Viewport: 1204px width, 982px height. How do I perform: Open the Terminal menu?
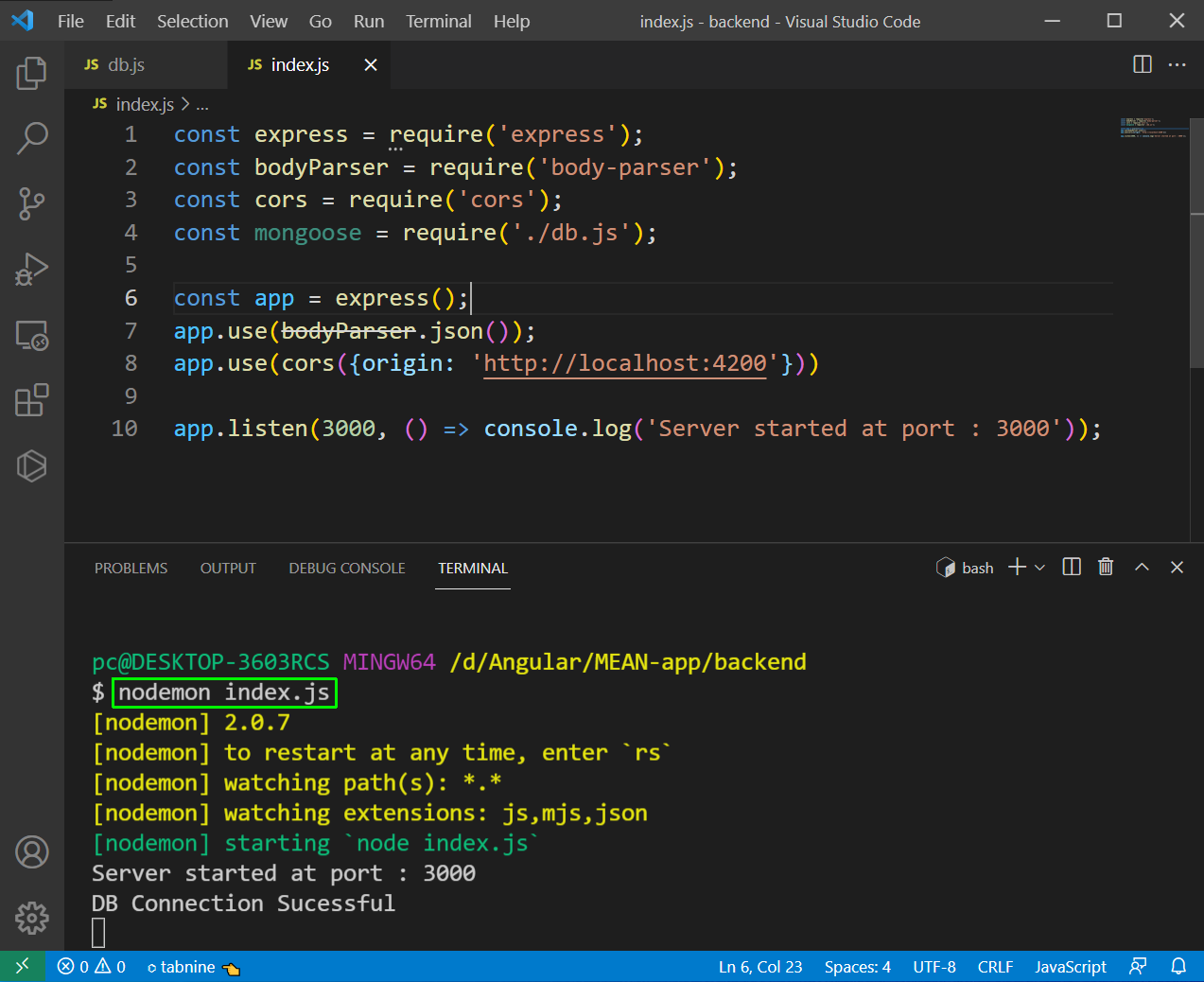439,21
